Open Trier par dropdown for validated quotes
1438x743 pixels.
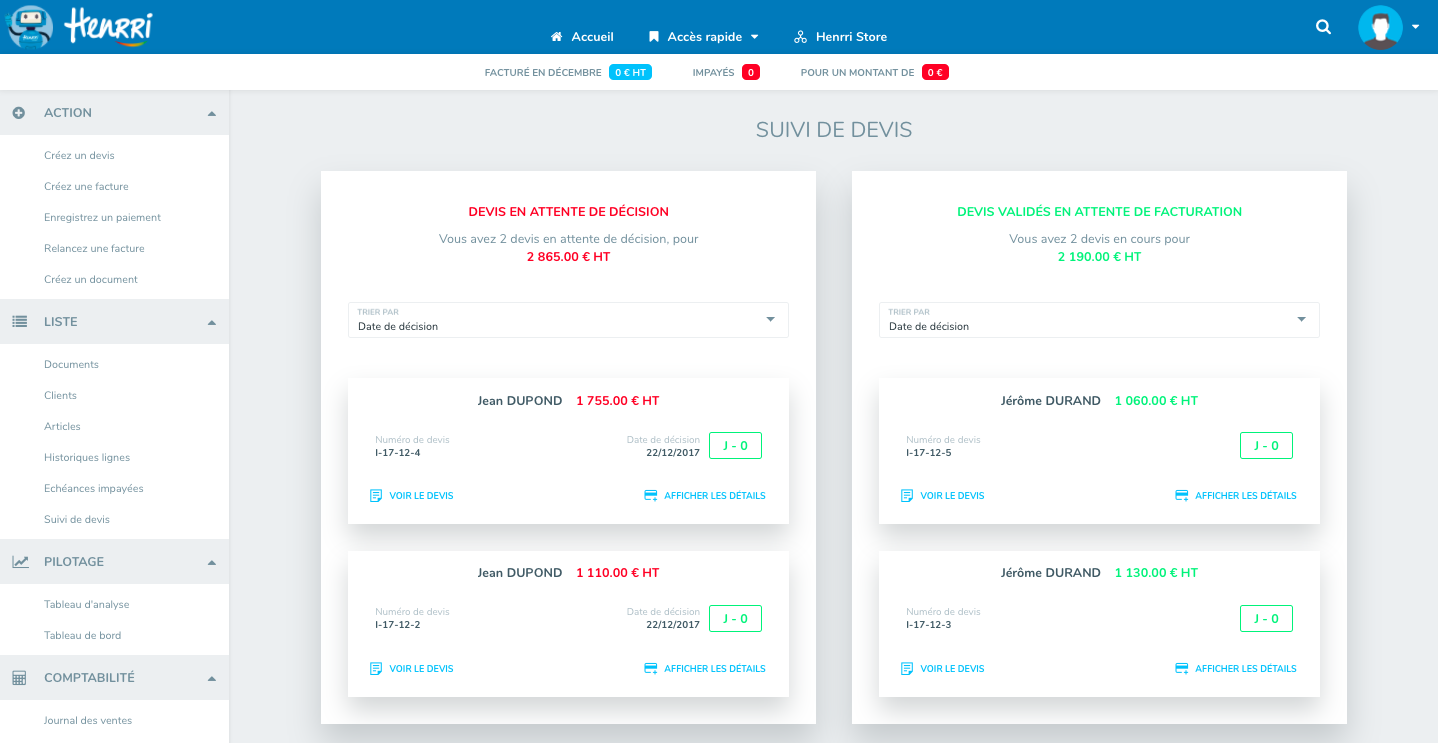[x=1099, y=320]
